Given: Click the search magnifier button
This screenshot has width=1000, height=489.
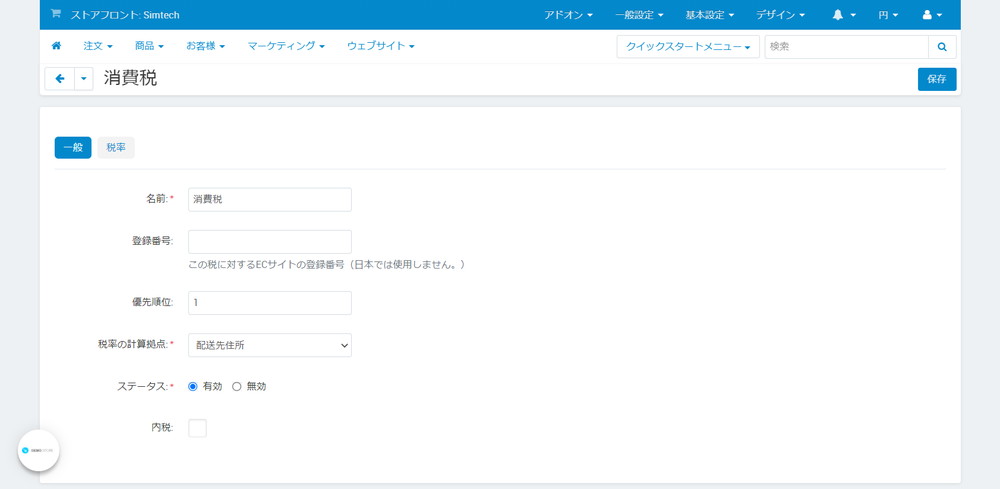Looking at the screenshot, I should coord(942,47).
